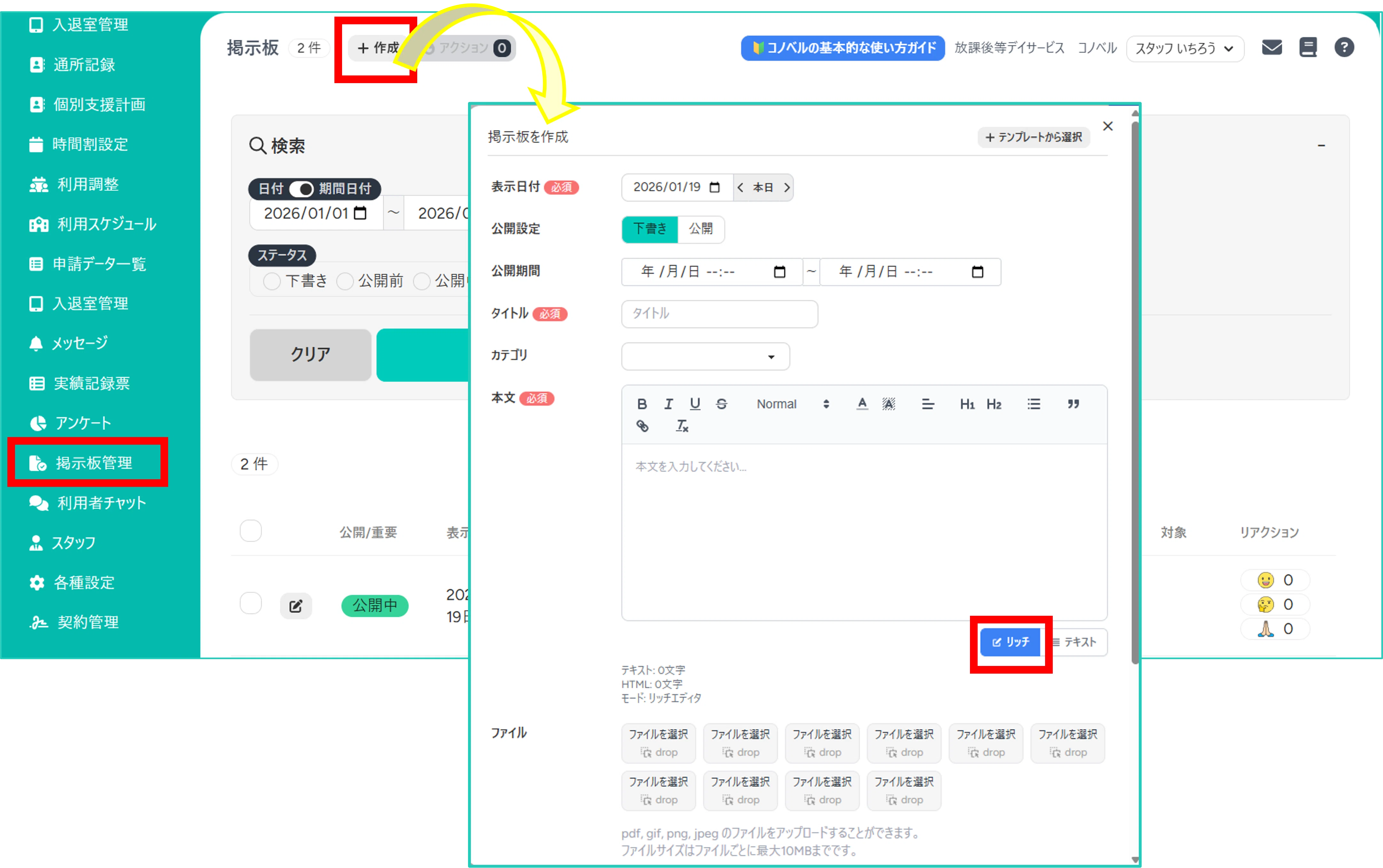Toggle 日付 / 期間日付 switch
Viewport: 1383px width, 868px height.
tap(301, 189)
